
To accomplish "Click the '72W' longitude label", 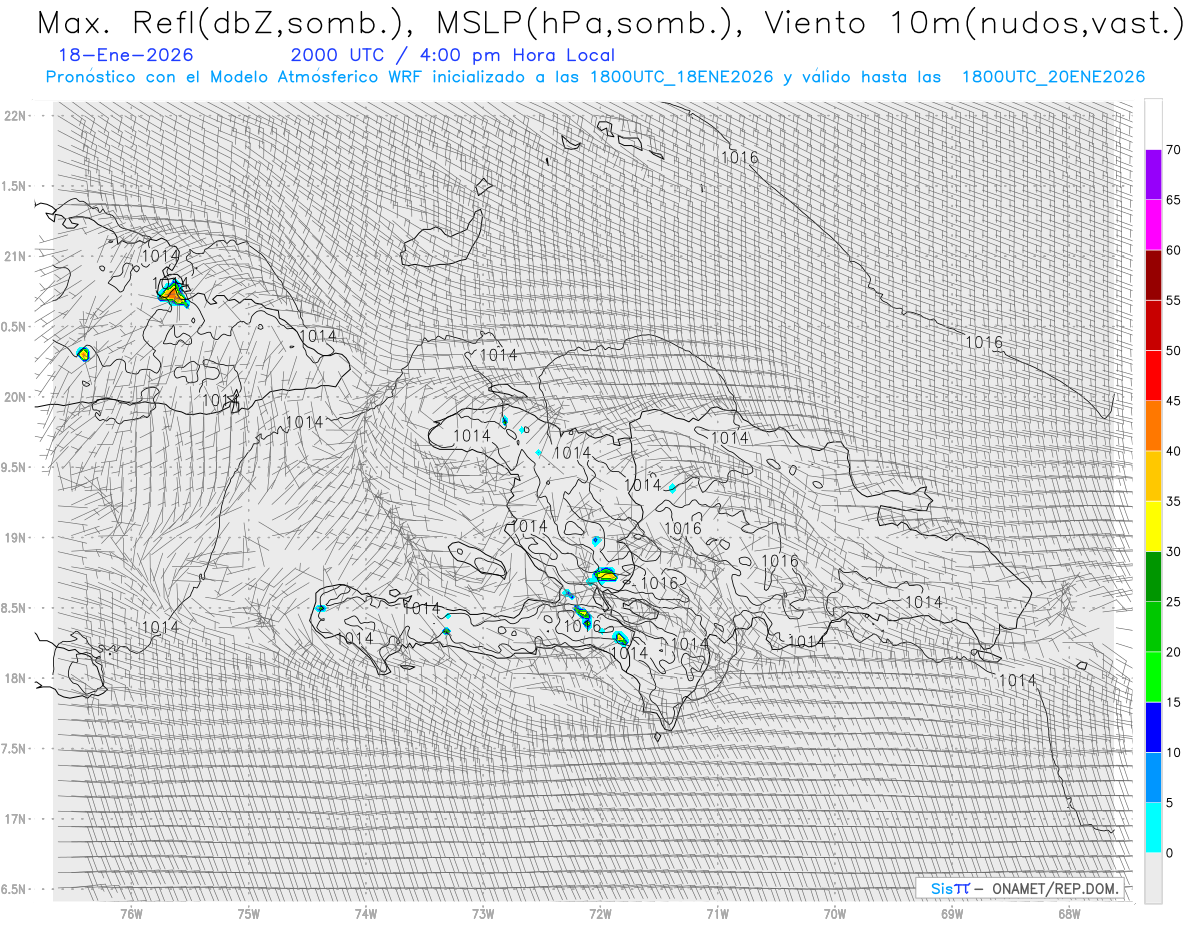I will pos(600,913).
